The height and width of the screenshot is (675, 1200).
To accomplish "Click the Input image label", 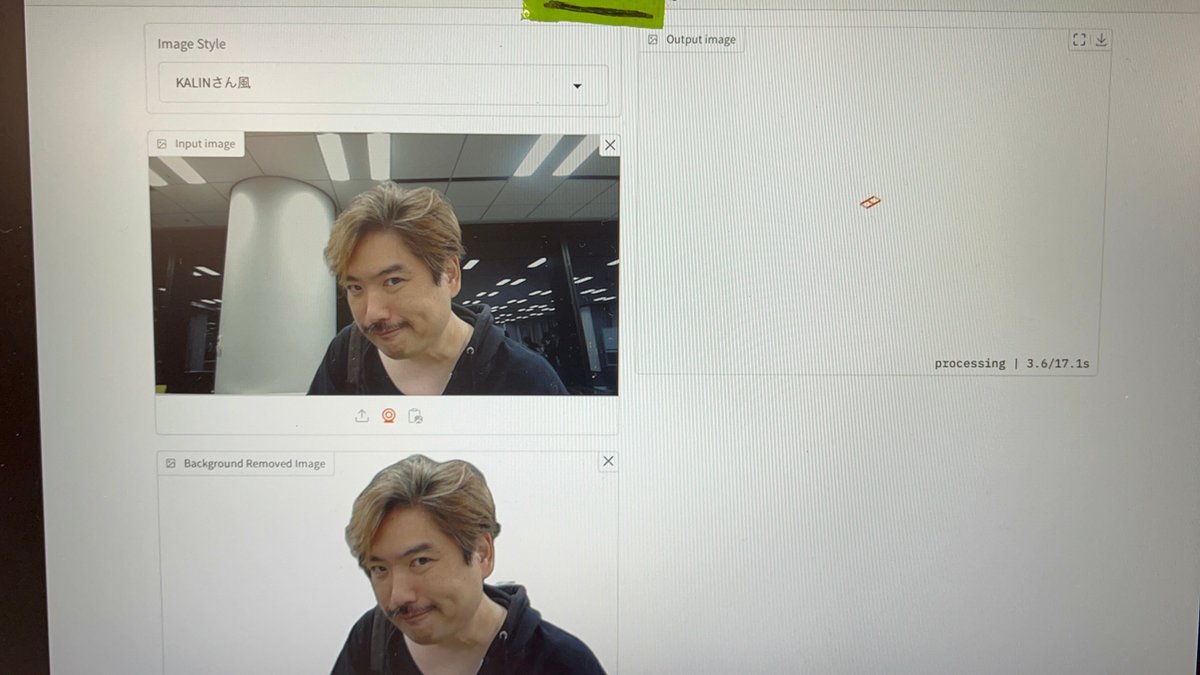I will (196, 144).
